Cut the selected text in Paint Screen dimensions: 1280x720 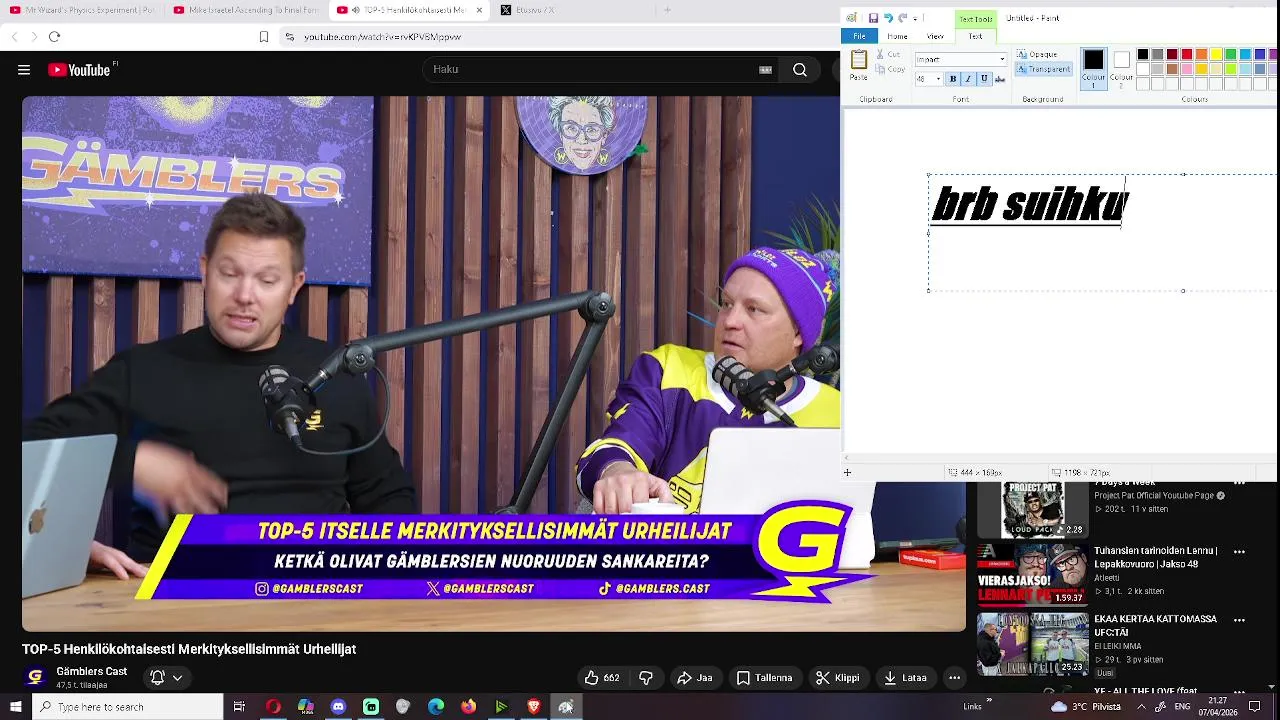pos(889,54)
